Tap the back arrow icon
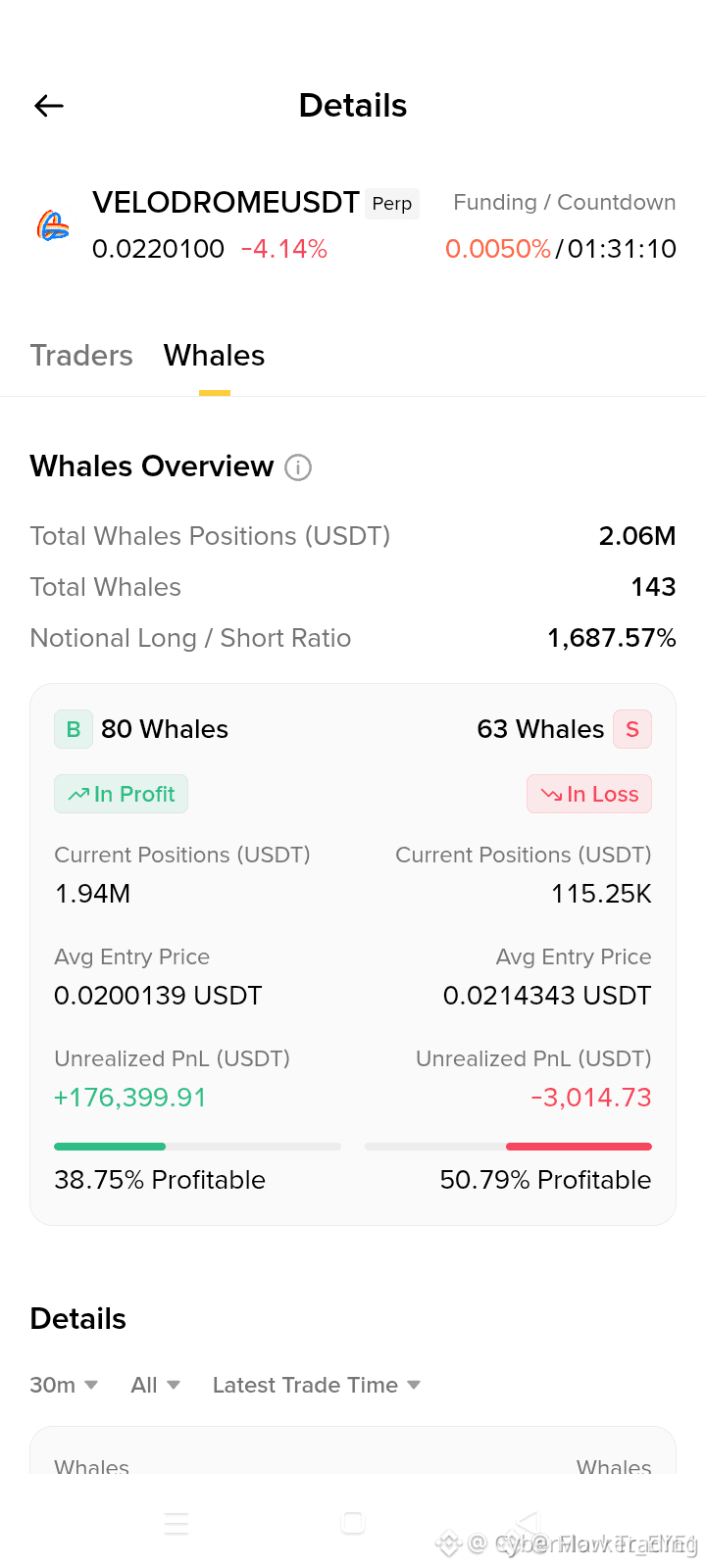Screen dimensions: 706x1568 (49, 106)
